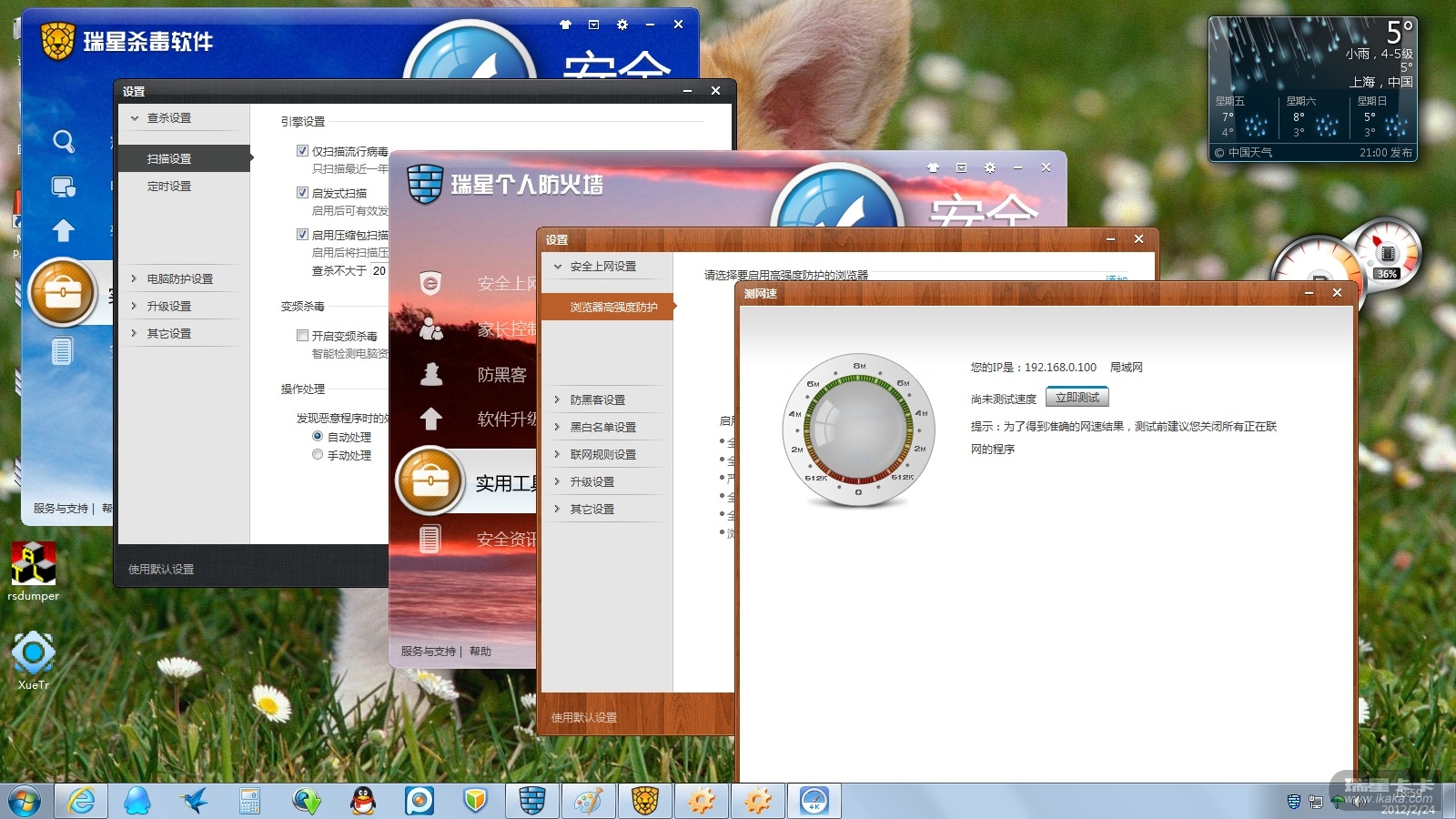The height and width of the screenshot is (819, 1456).
Task: Click the speed test gauge dial
Action: 857,430
